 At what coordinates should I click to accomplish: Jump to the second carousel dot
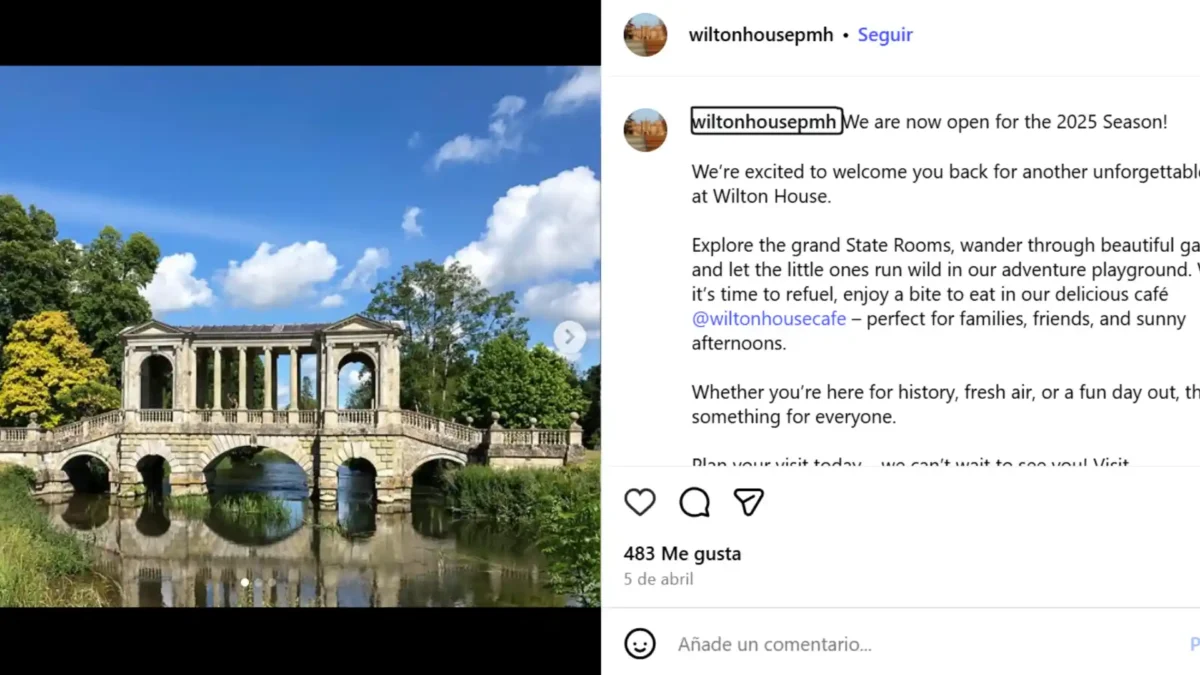[257, 582]
